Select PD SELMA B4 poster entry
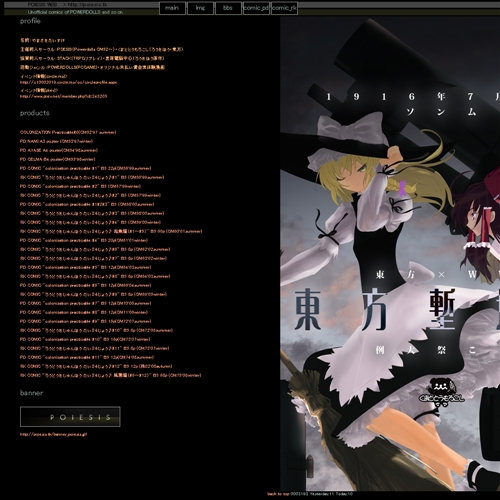The width and height of the screenshot is (500, 500). pos(58,159)
